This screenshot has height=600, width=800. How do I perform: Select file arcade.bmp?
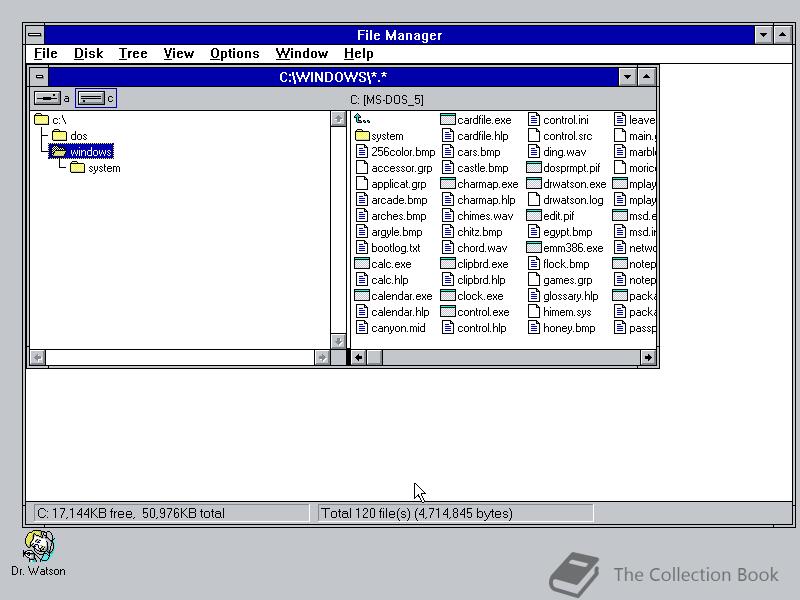click(391, 199)
